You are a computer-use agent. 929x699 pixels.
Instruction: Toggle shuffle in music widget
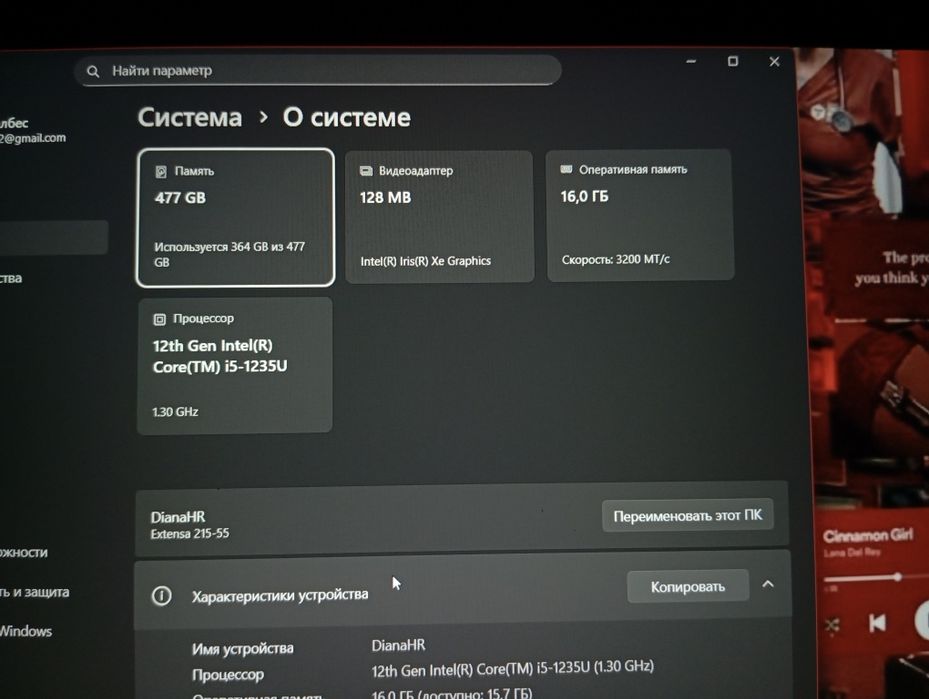(832, 625)
